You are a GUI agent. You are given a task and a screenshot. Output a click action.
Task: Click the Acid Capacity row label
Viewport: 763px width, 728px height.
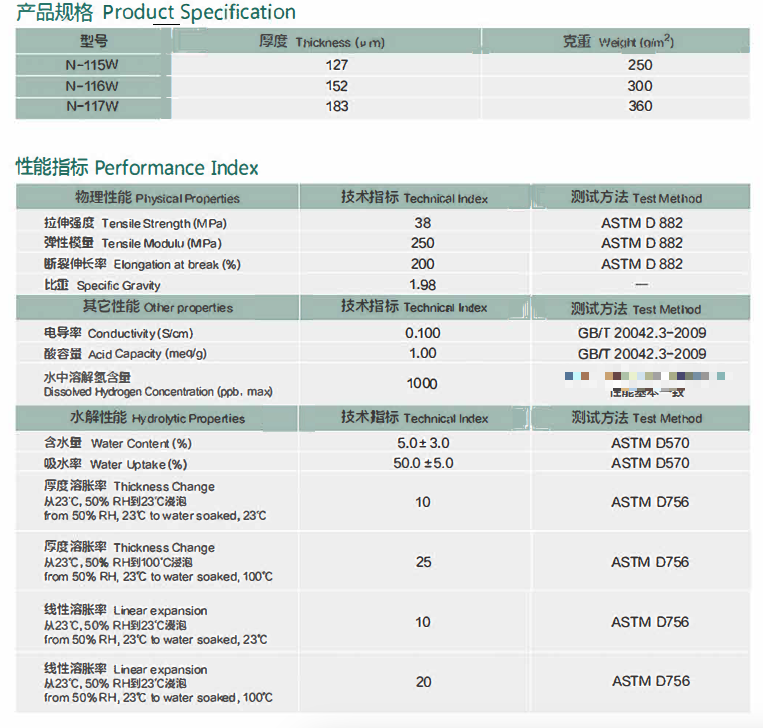tap(125, 354)
